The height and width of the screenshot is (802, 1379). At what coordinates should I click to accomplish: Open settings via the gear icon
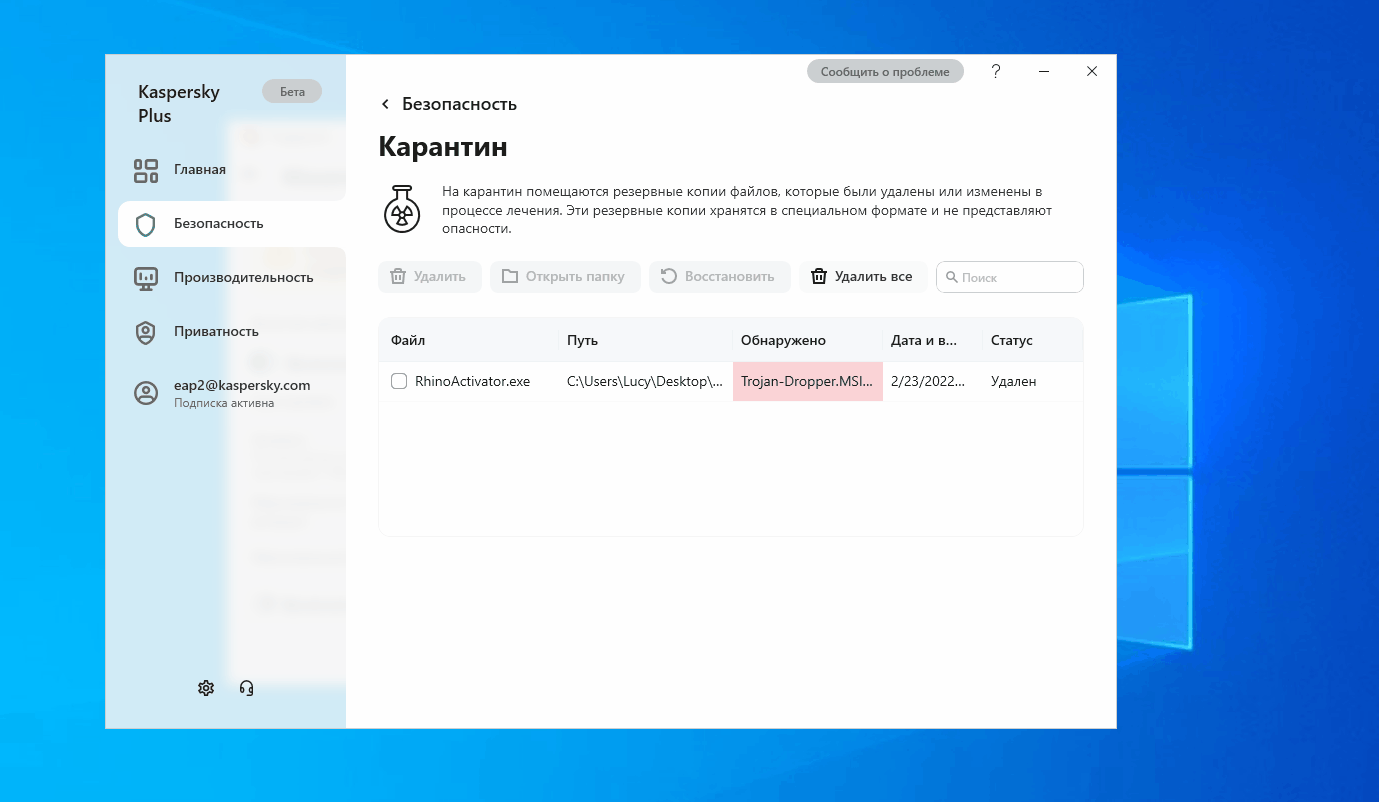(x=206, y=688)
